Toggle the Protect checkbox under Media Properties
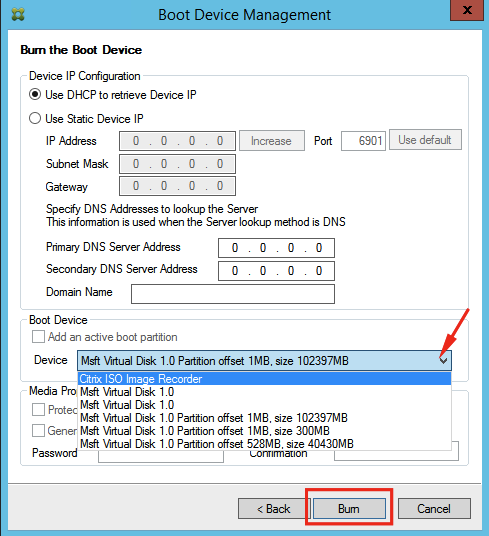This screenshot has width=489, height=536. [38, 409]
